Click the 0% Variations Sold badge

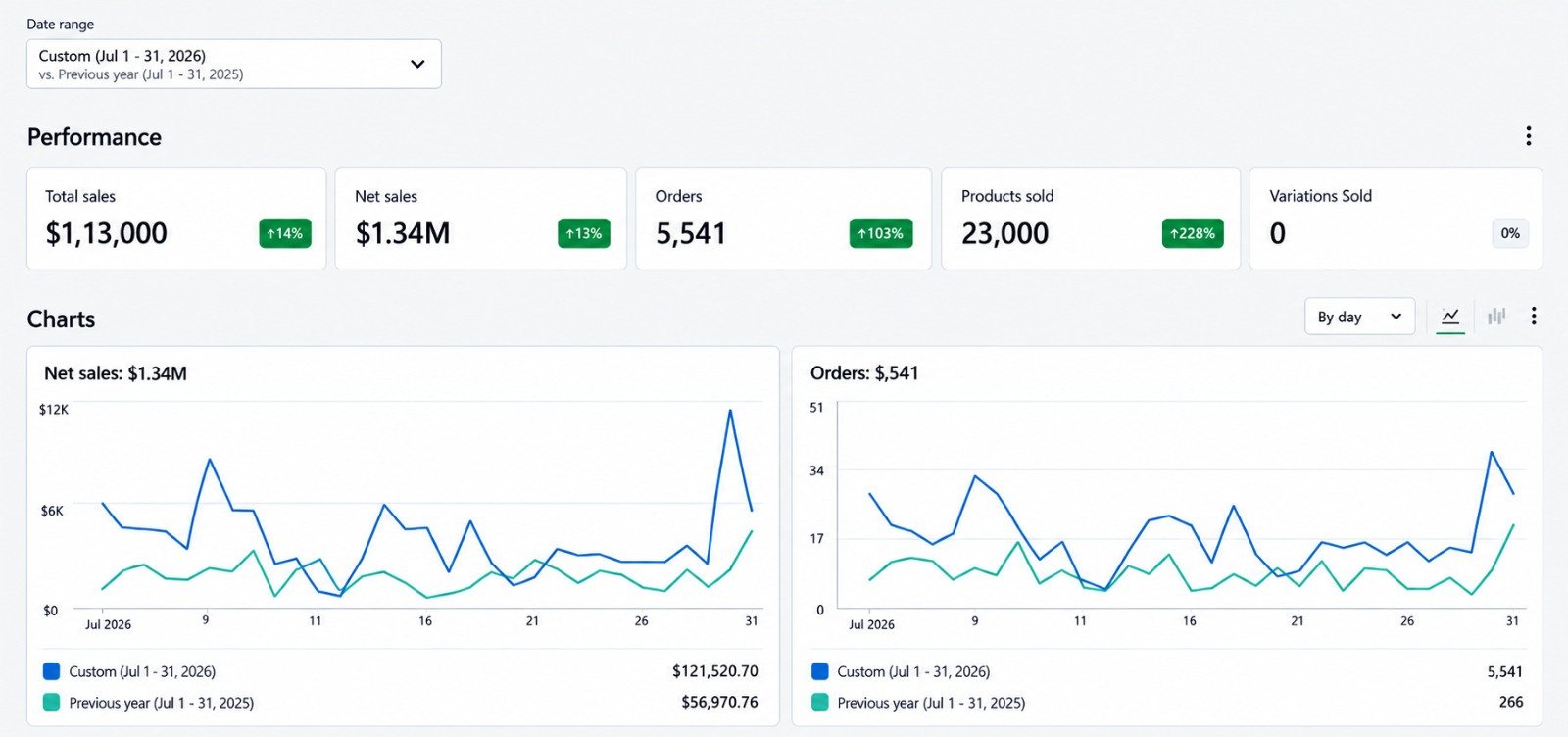click(1510, 233)
